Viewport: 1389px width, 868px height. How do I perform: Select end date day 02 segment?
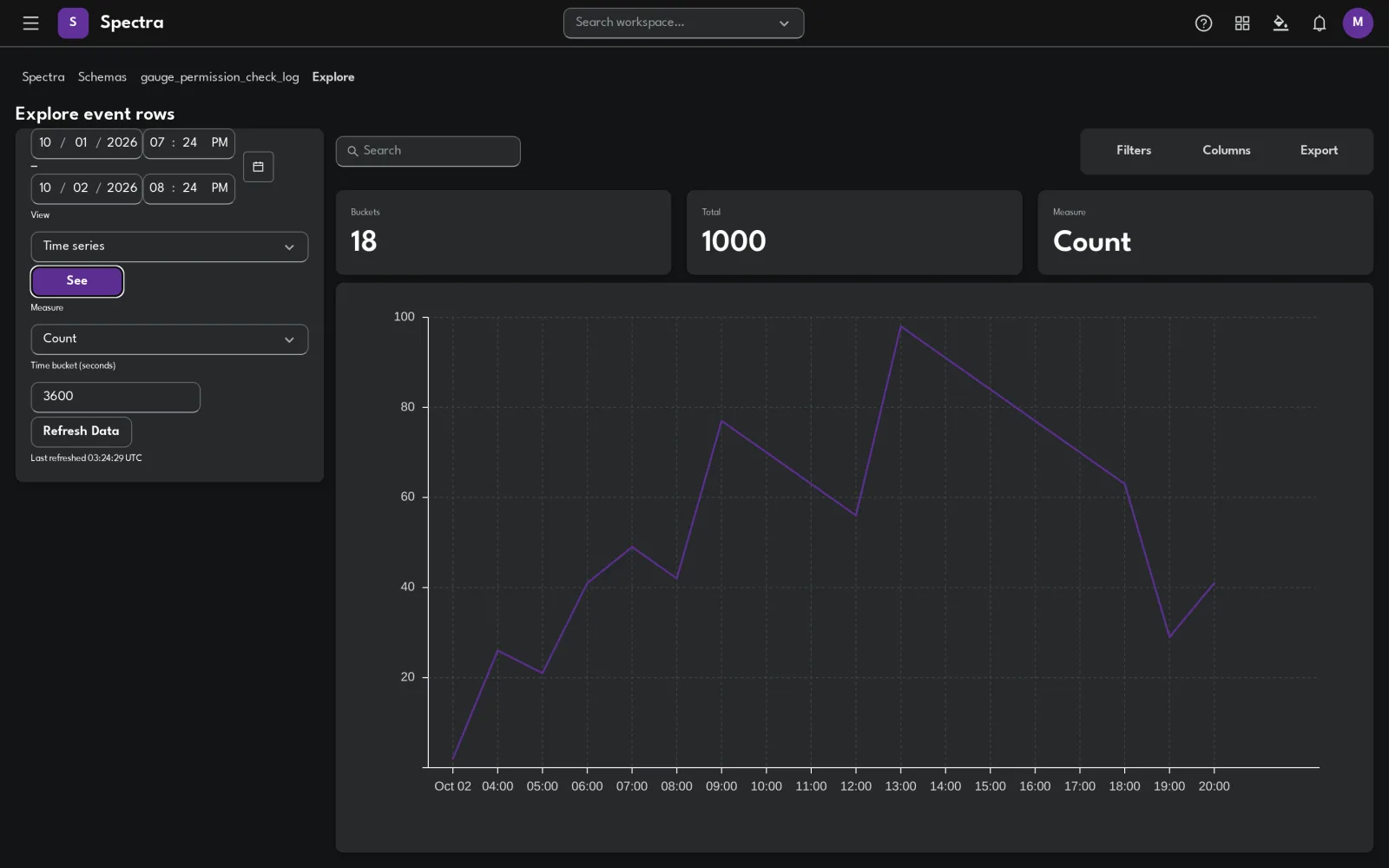point(81,187)
